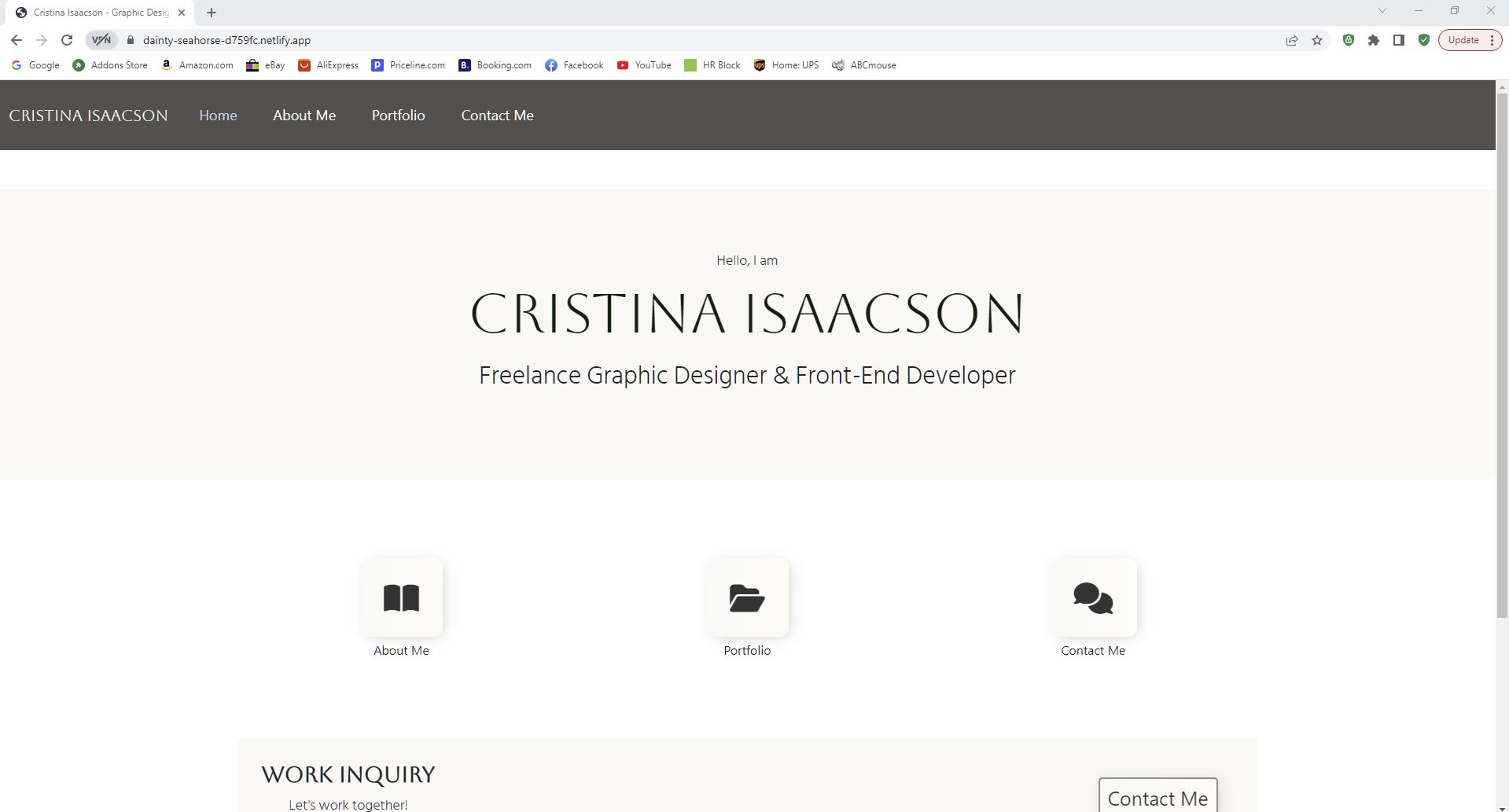Open Portfolio from the navigation bar
This screenshot has width=1509, height=812.
399,116
